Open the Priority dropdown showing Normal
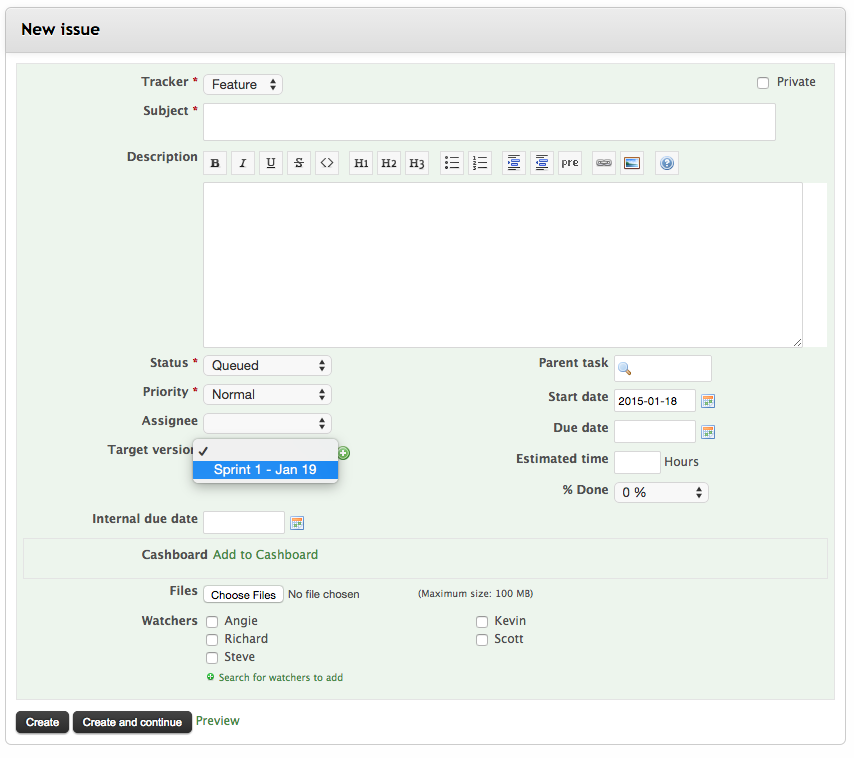 coord(267,394)
